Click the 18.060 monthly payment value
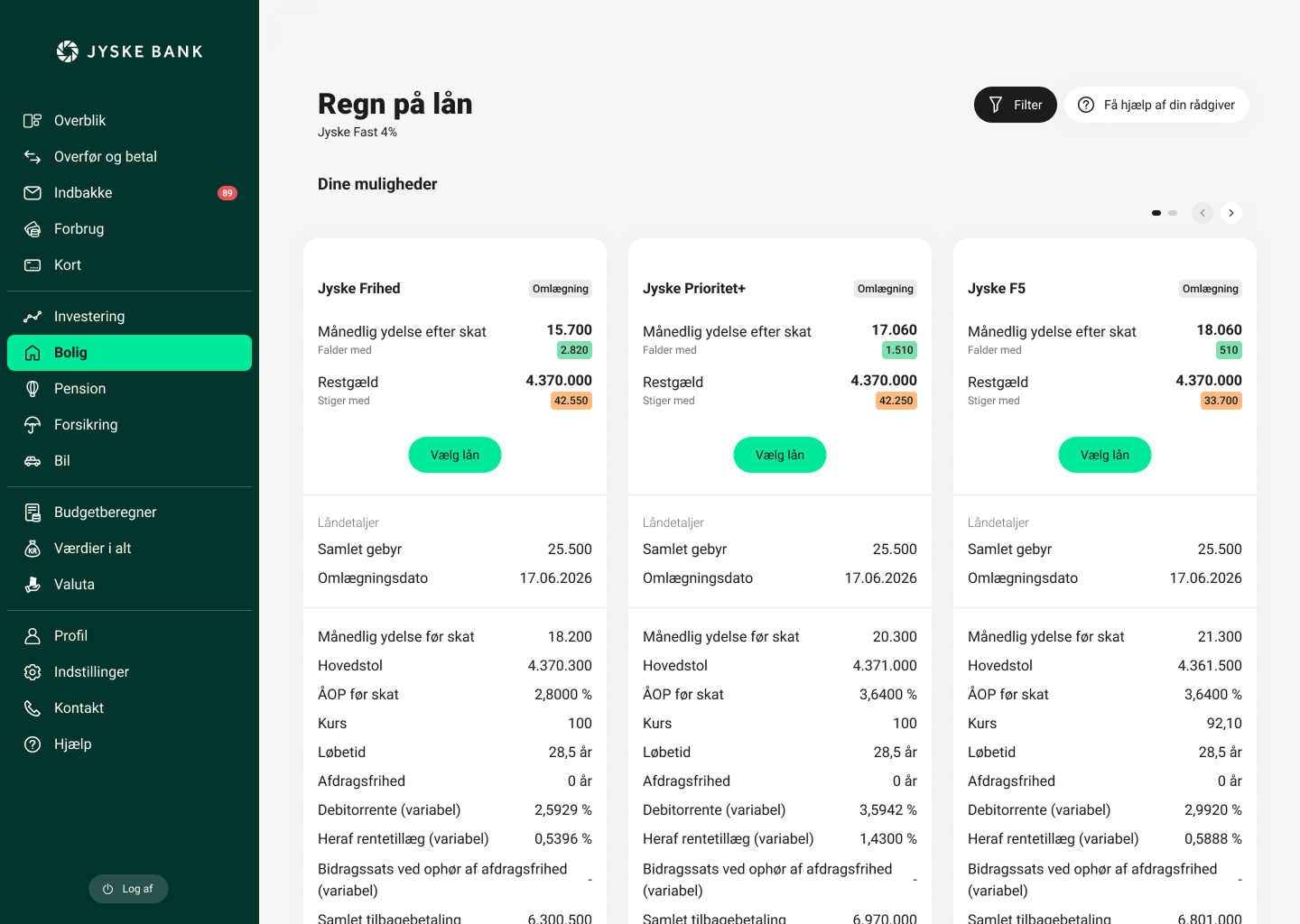Screen dimensions: 1300x924 1220,330
